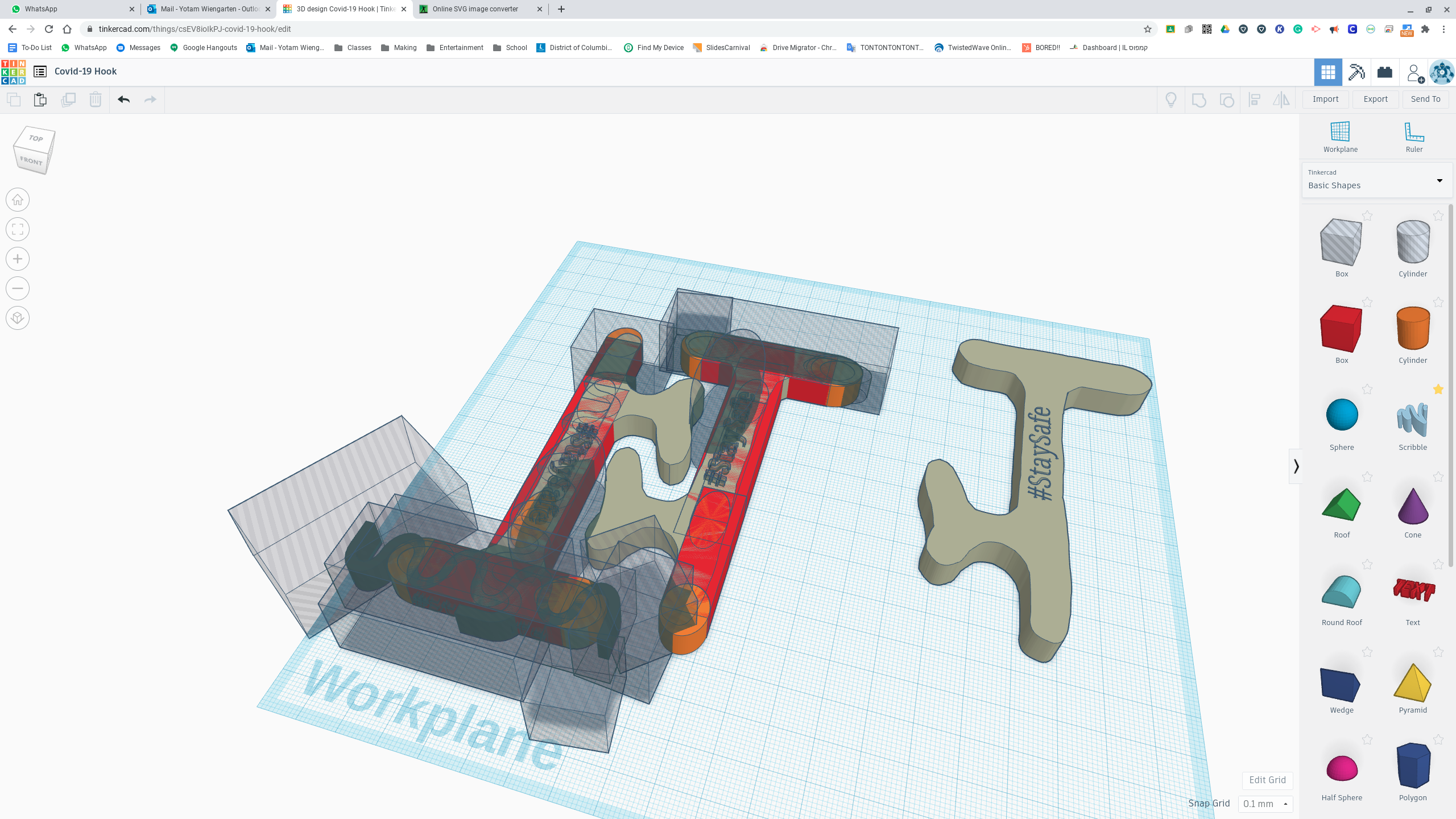Favorite the Wedge shape star
This screenshot has width=1456, height=819.
point(1367,652)
